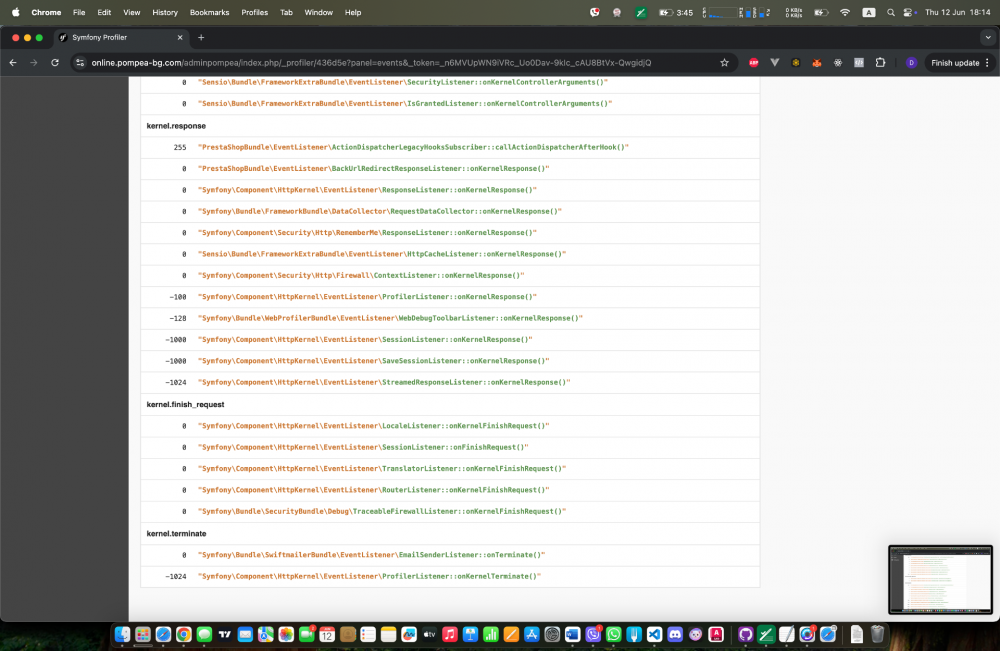
Task: Open Spotlight search from the menu bar
Action: point(890,14)
